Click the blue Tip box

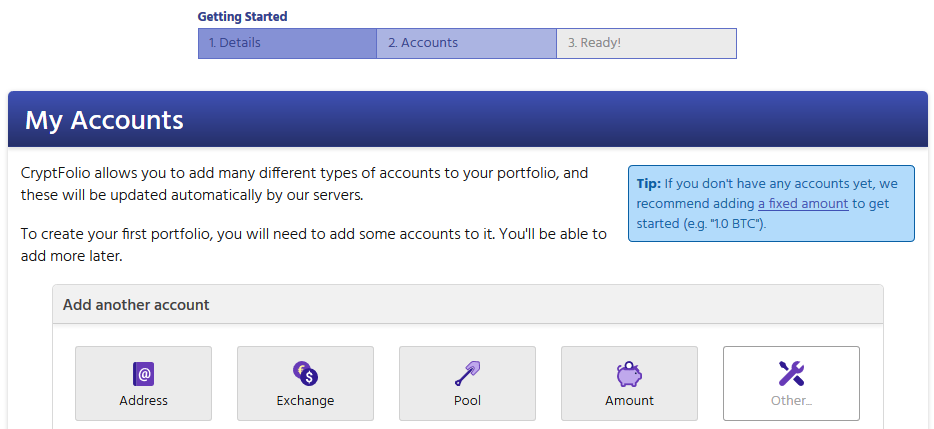(771, 204)
